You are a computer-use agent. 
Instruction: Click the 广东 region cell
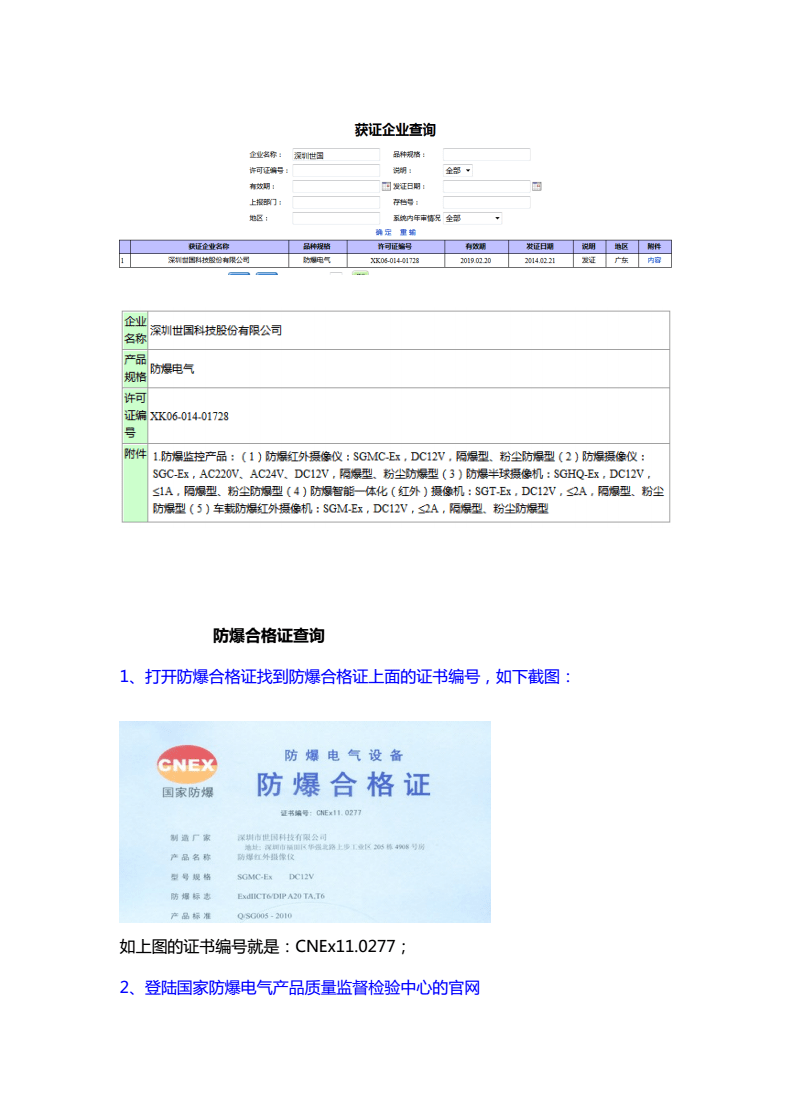(621, 260)
